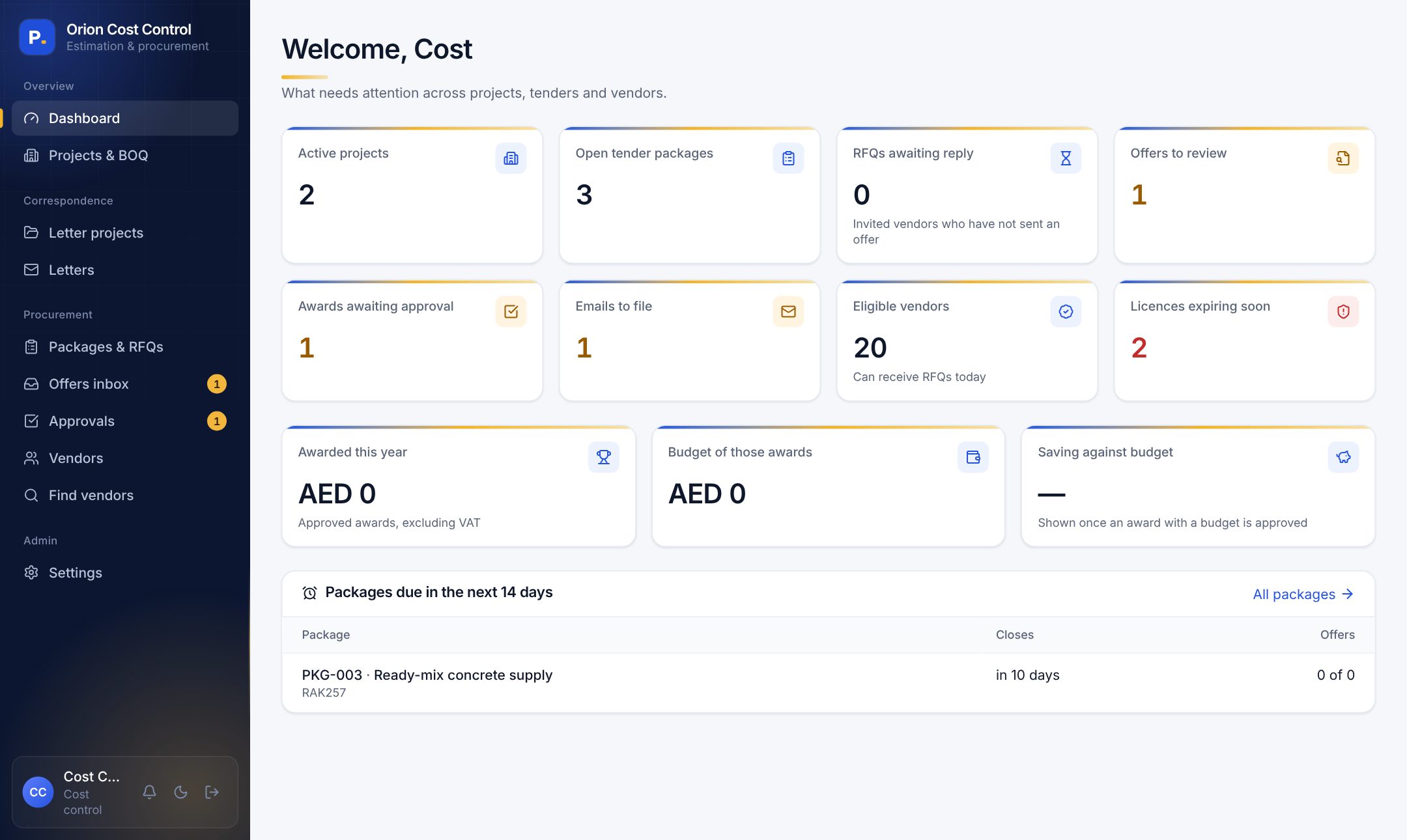Screen dimensions: 1407x840
Task: Navigate to Packages & RFQs
Action: (125, 346)
